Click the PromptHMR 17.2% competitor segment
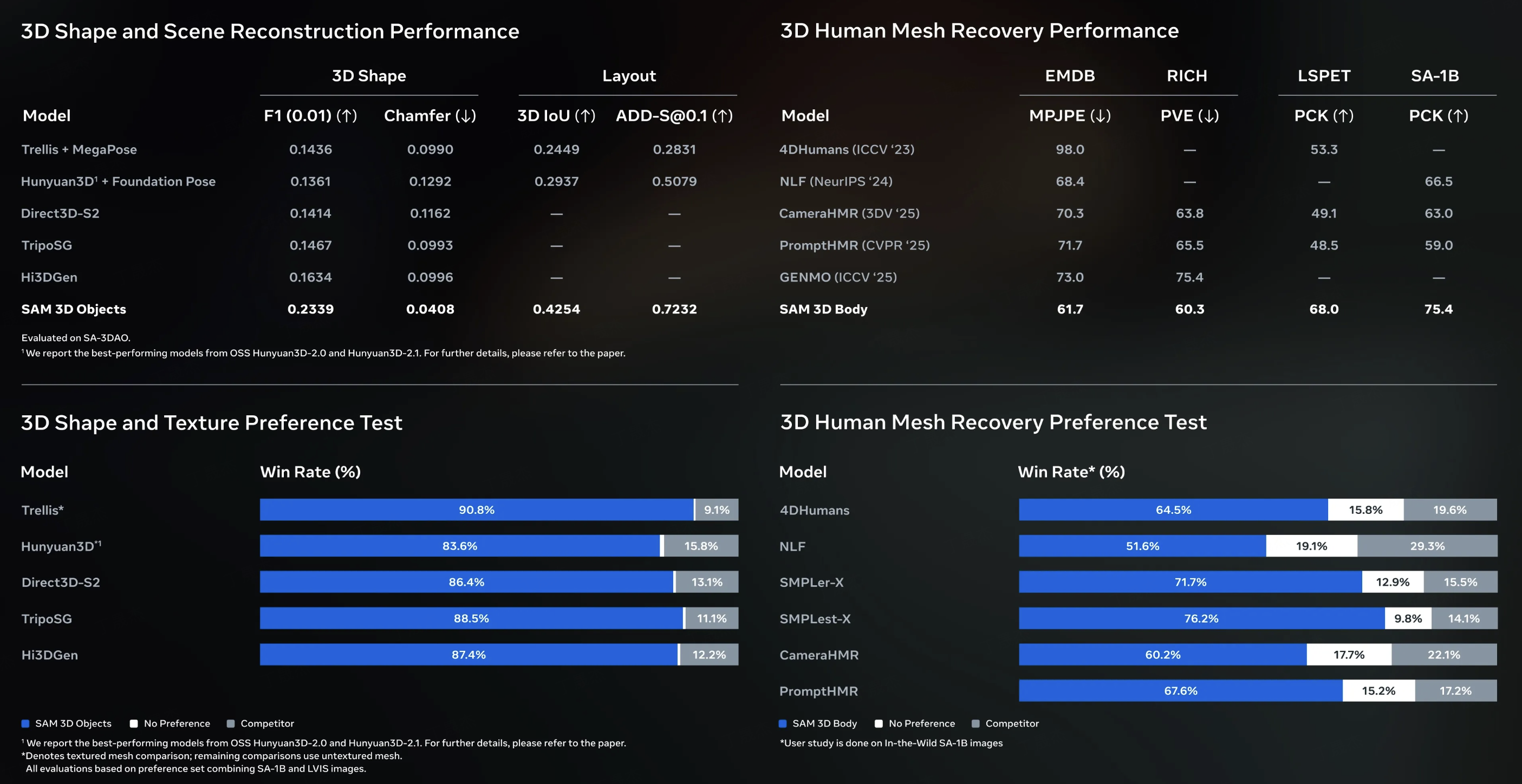Screen dimensions: 1522x784 pyautogui.click(x=1455, y=691)
